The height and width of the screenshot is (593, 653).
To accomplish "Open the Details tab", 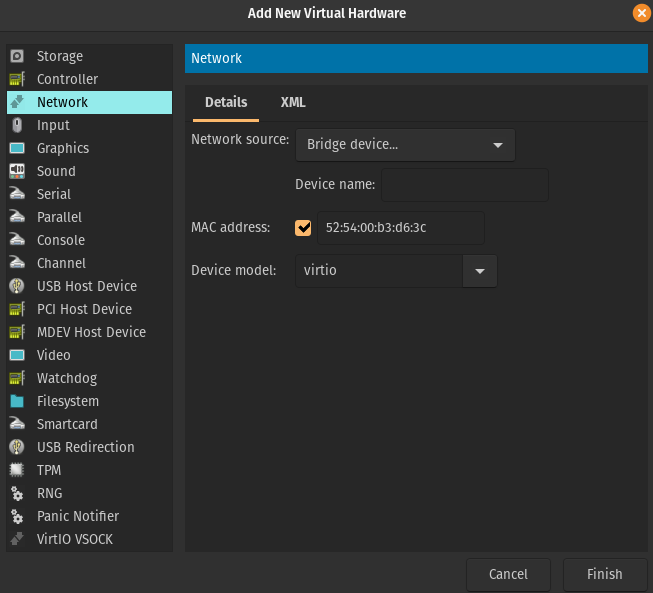I will [226, 102].
